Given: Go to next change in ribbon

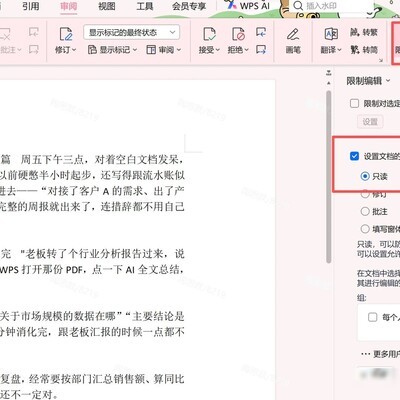Looking at the screenshot, I should (x=261, y=50).
